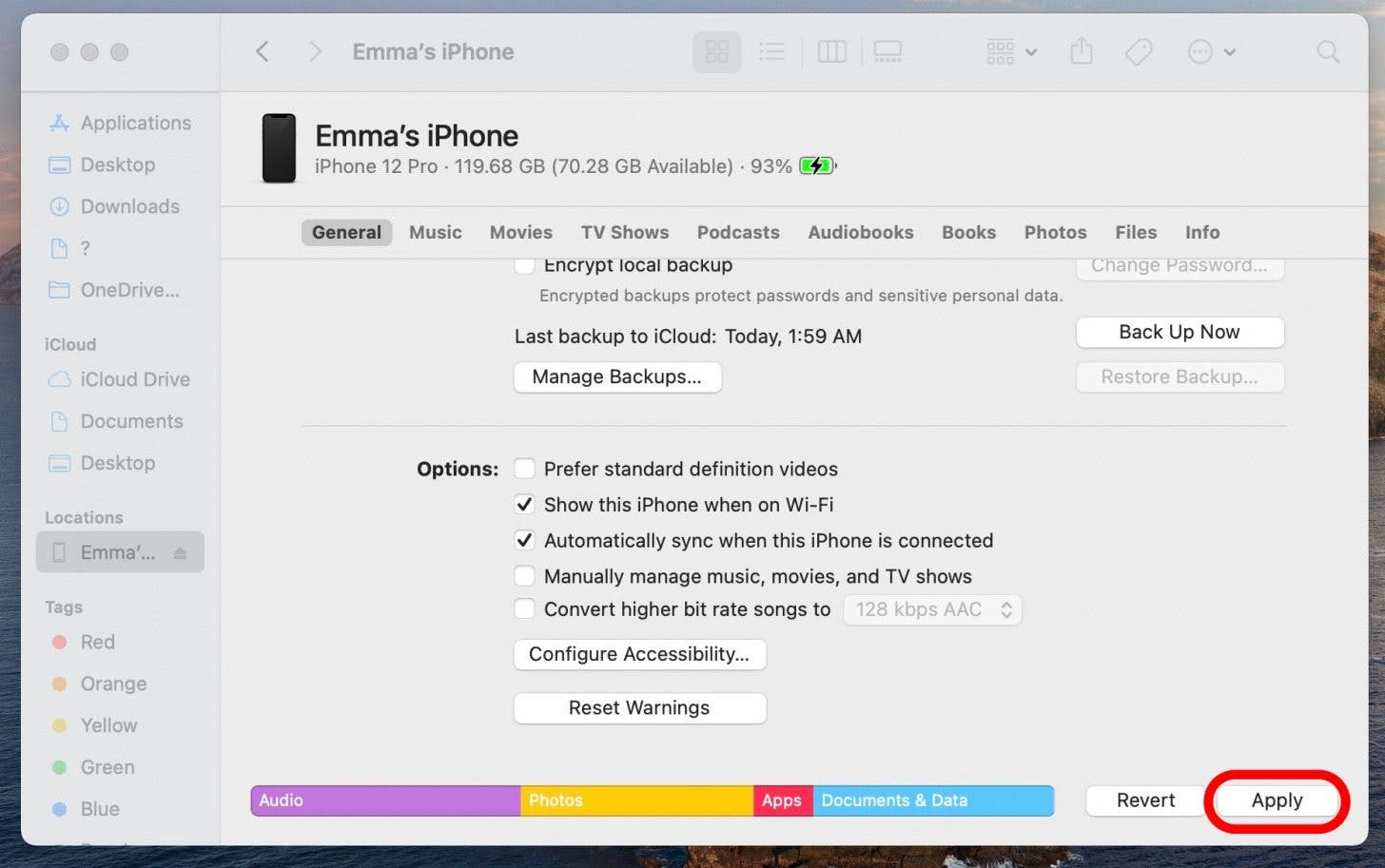The height and width of the screenshot is (868, 1385).
Task: Switch Finder to column view
Action: pos(831,51)
